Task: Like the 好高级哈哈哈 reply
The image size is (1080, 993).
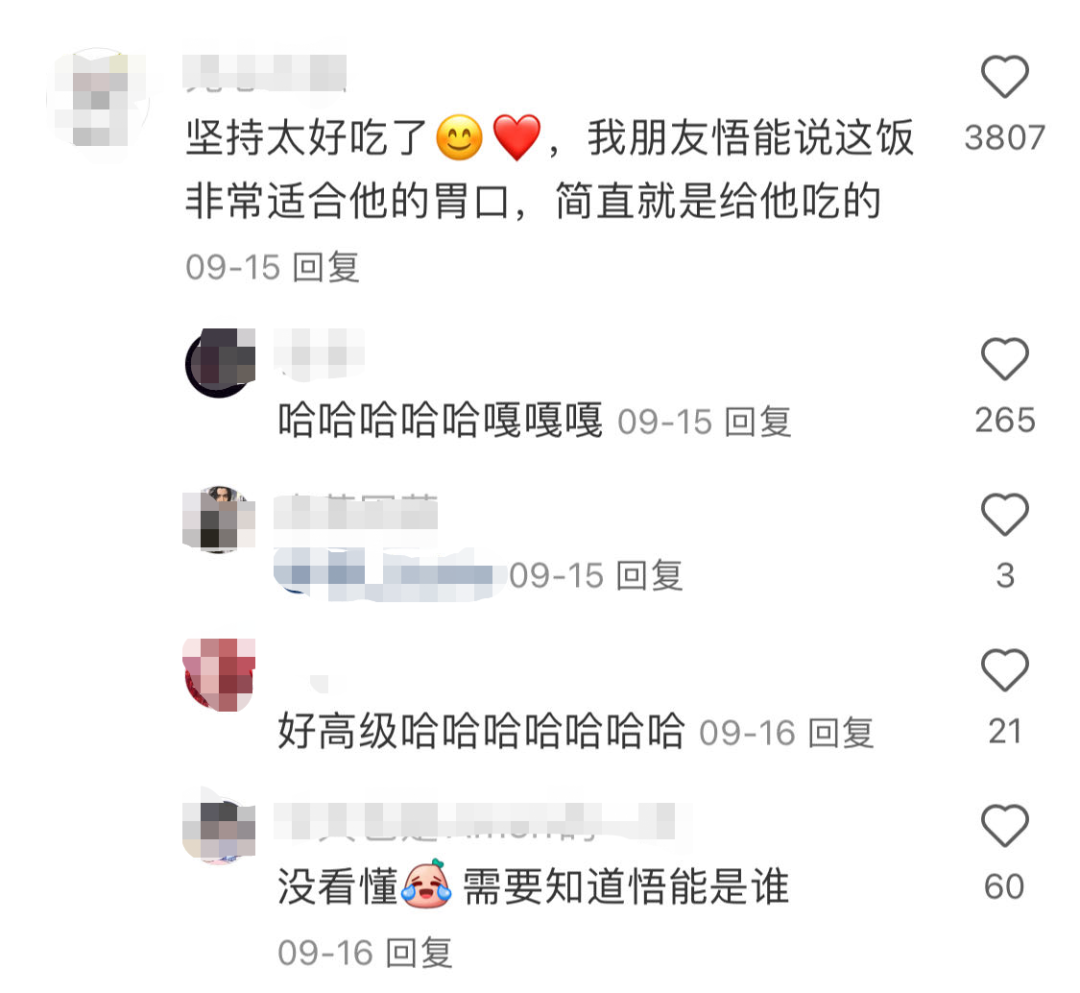Action: tap(1004, 670)
